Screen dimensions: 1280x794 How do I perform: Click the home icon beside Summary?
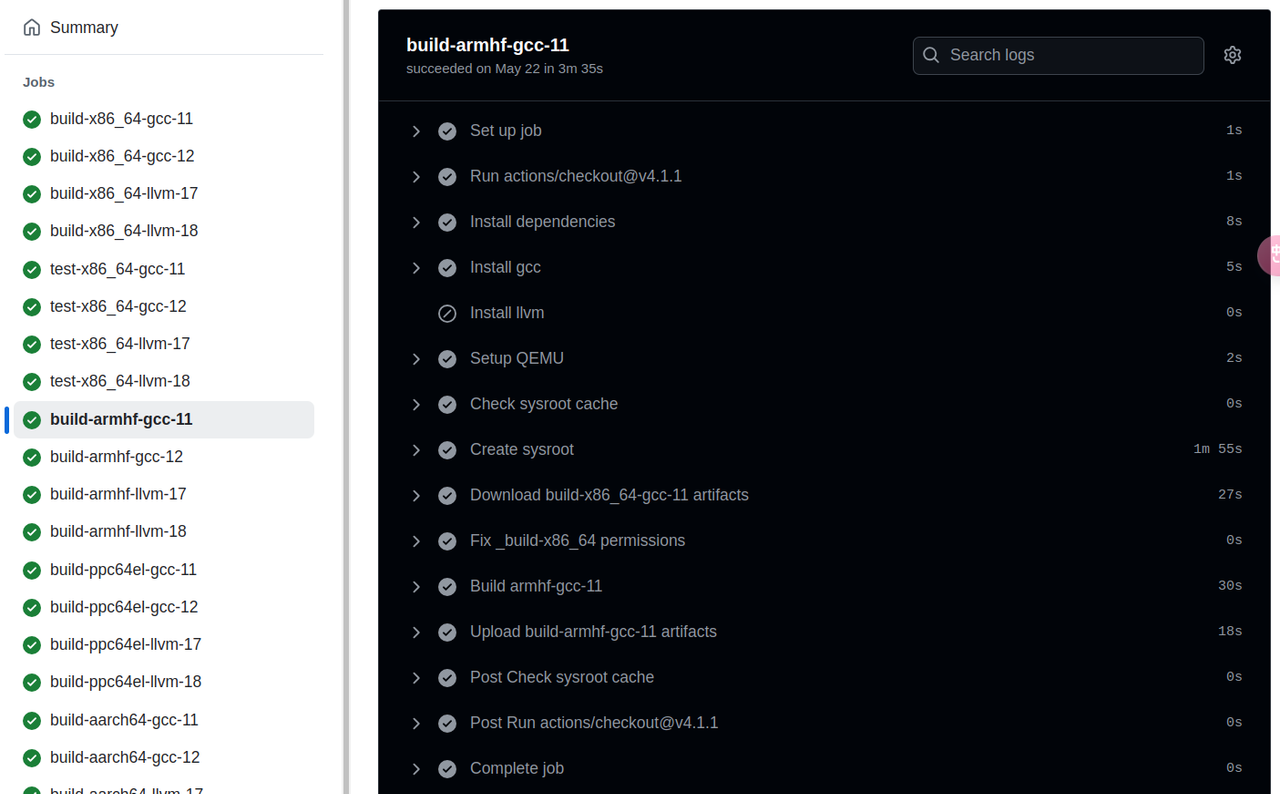pyautogui.click(x=31, y=27)
